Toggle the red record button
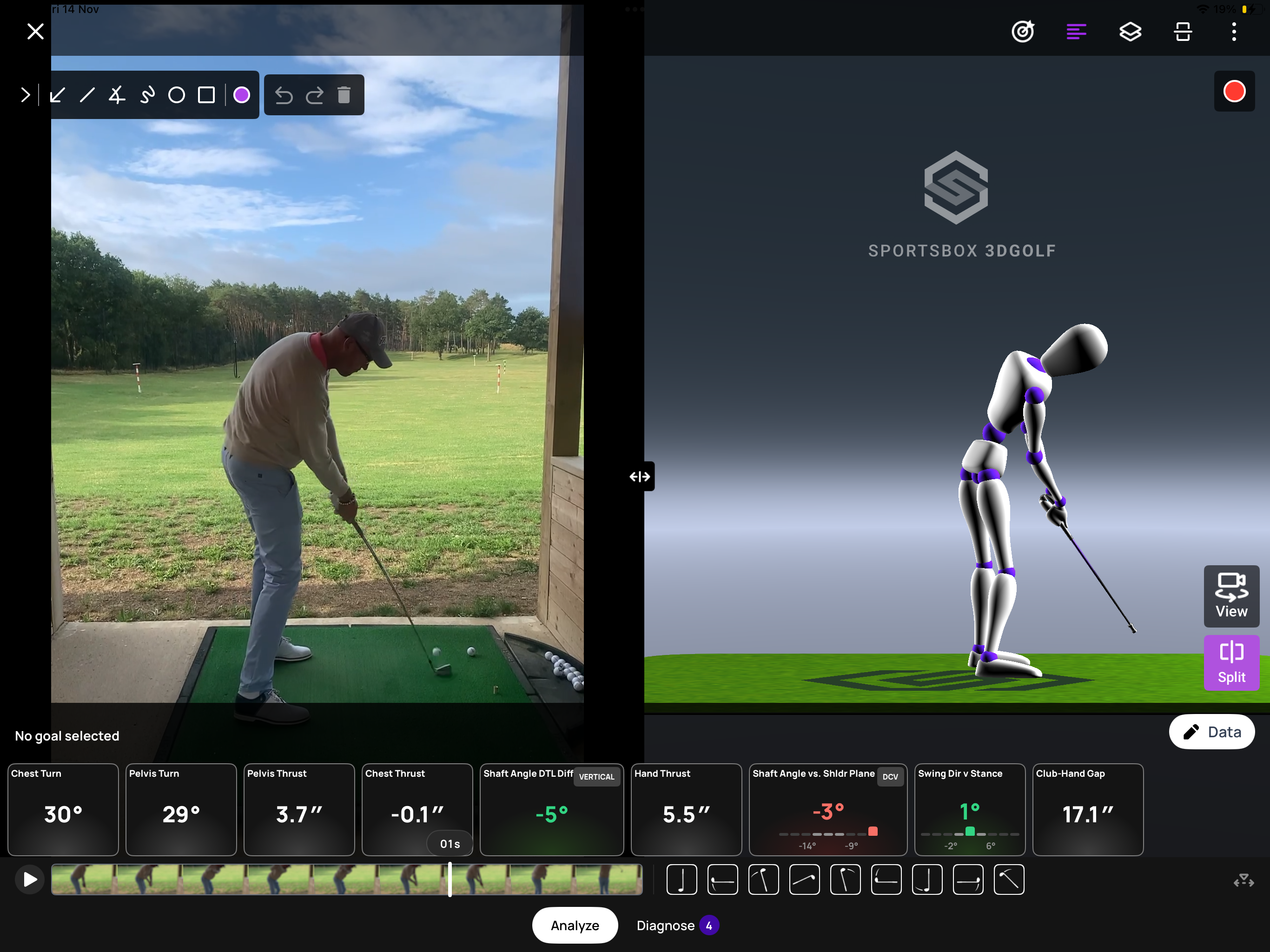The image size is (1270, 952). [x=1234, y=91]
